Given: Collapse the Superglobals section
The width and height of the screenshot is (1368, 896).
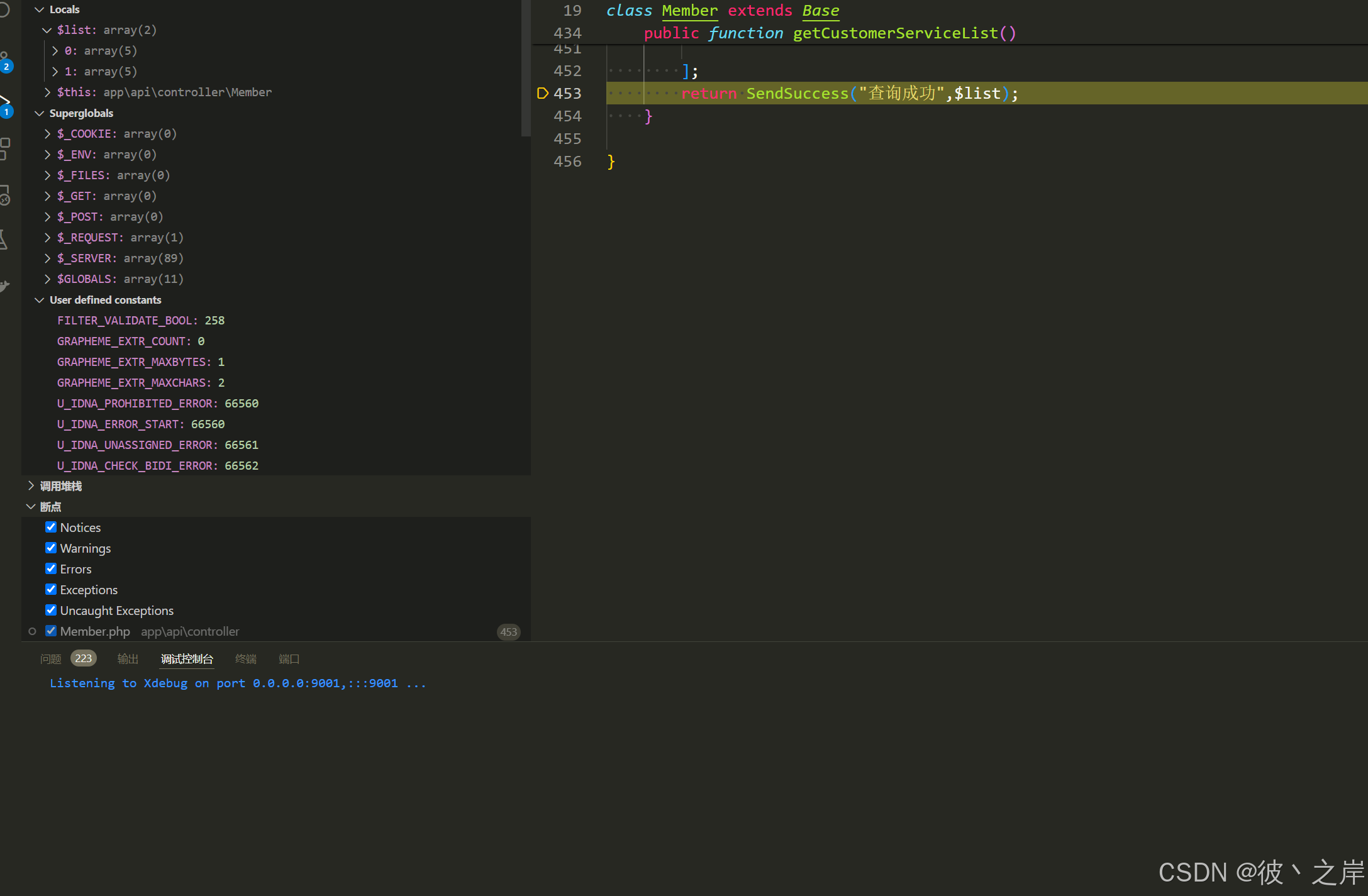Looking at the screenshot, I should (39, 113).
